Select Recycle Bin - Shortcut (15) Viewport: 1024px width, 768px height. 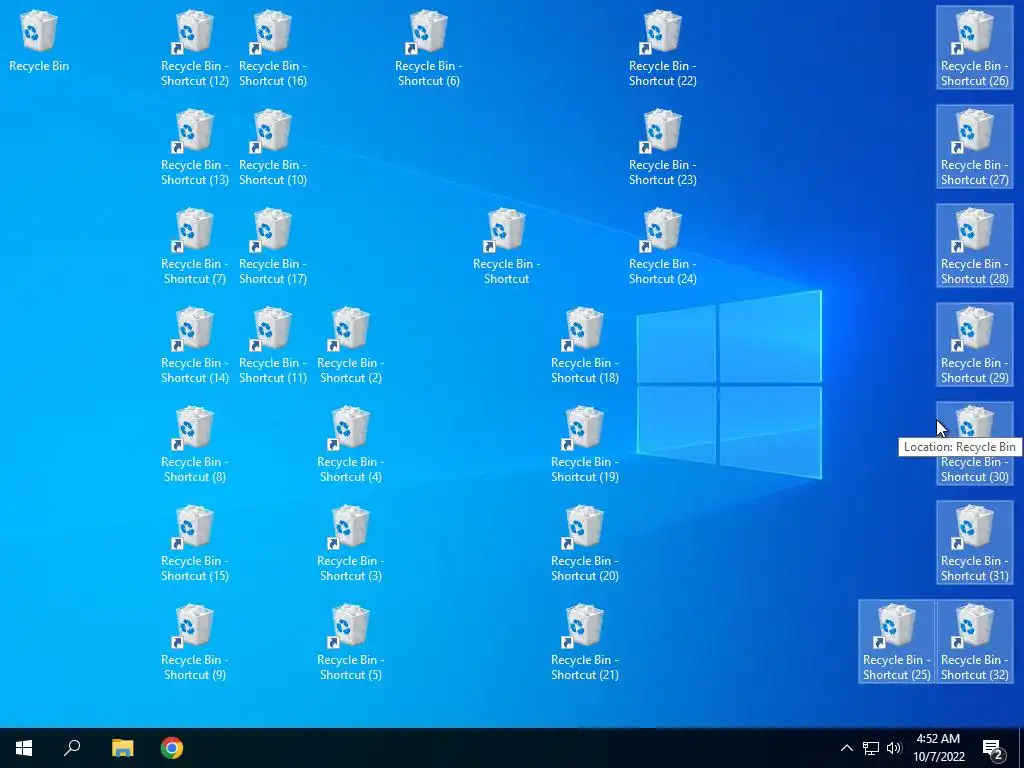point(195,543)
